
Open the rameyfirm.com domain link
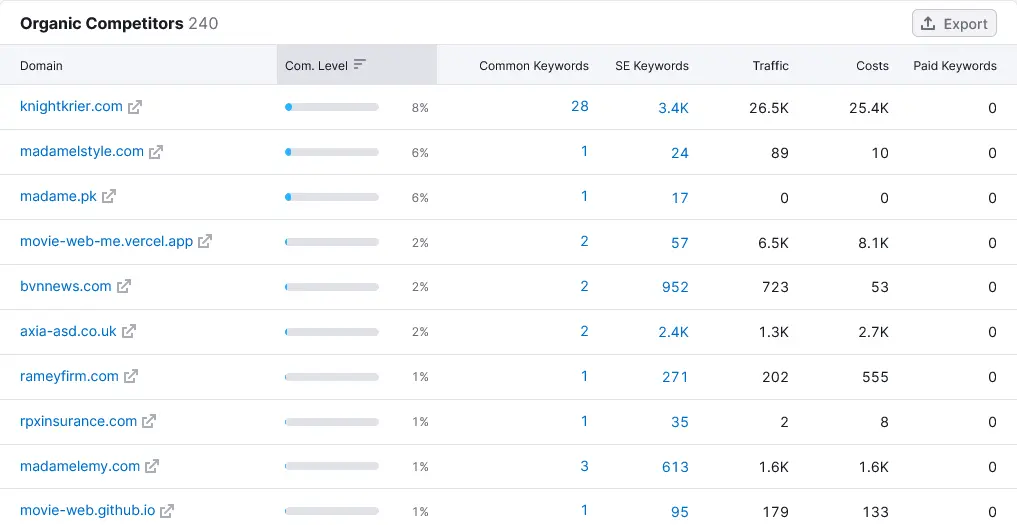69,376
